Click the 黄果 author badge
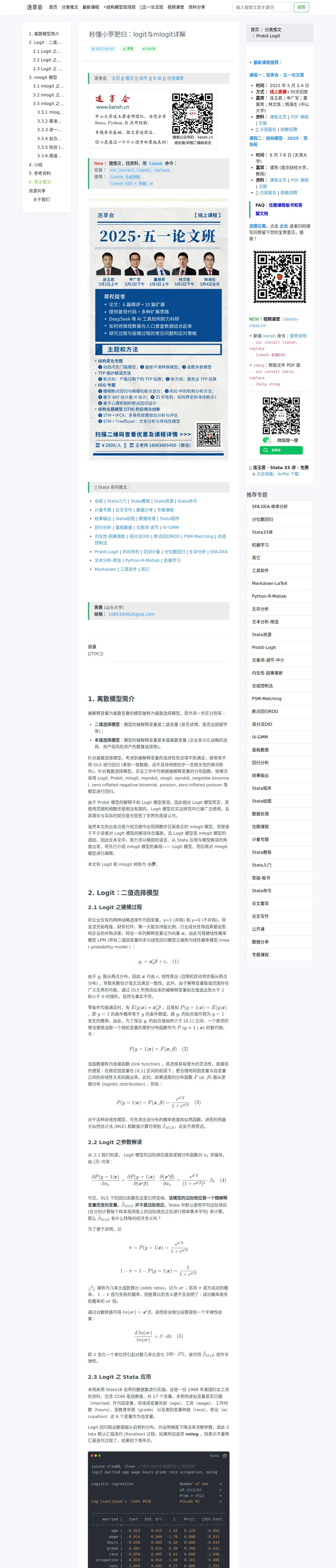The width and height of the screenshot is (336, 1568). 128,49
